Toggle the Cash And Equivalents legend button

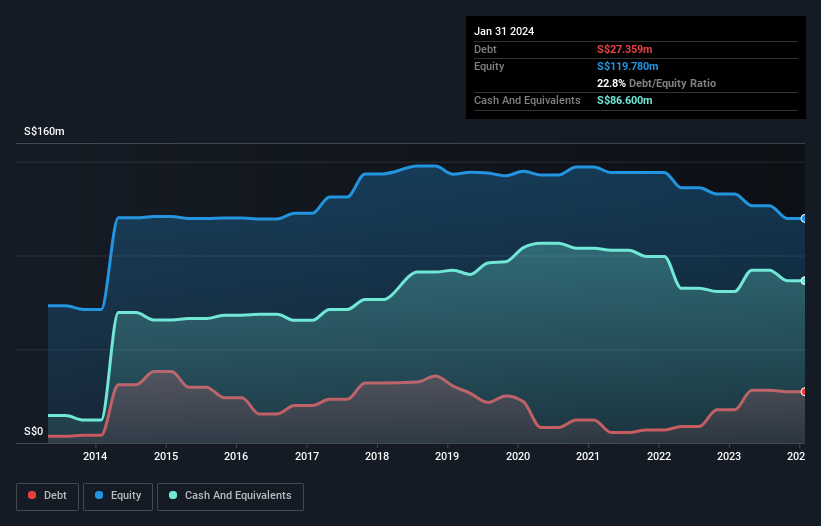click(x=230, y=496)
